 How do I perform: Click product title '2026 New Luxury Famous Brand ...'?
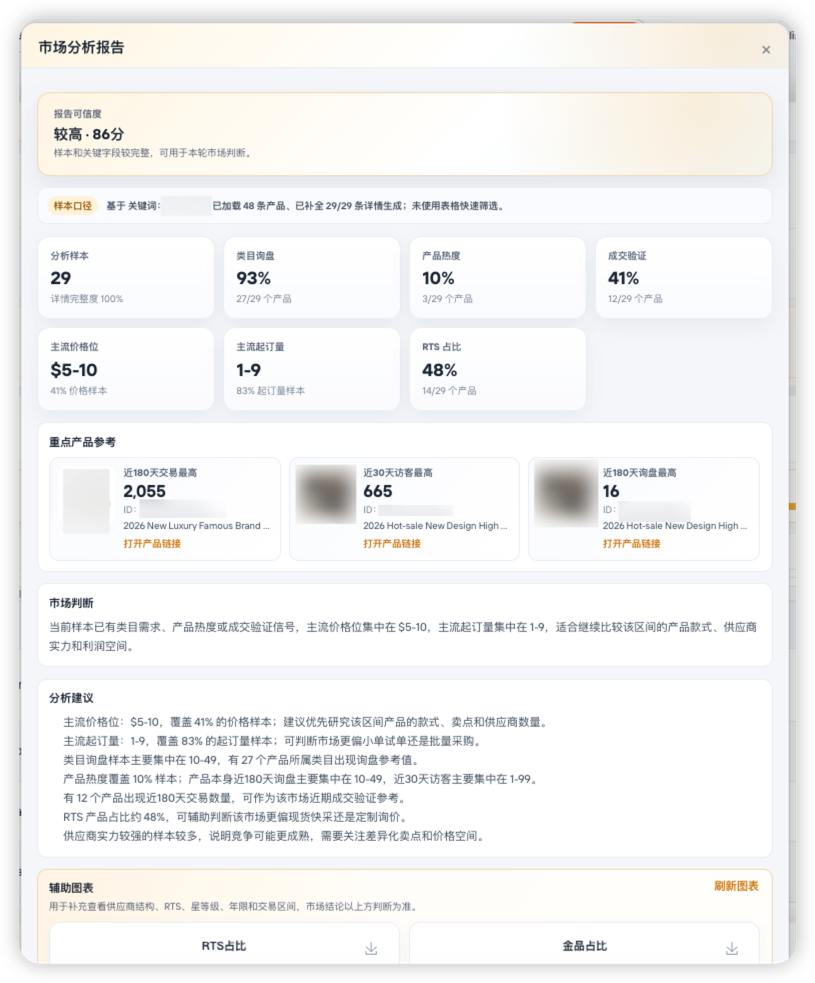tap(196, 526)
